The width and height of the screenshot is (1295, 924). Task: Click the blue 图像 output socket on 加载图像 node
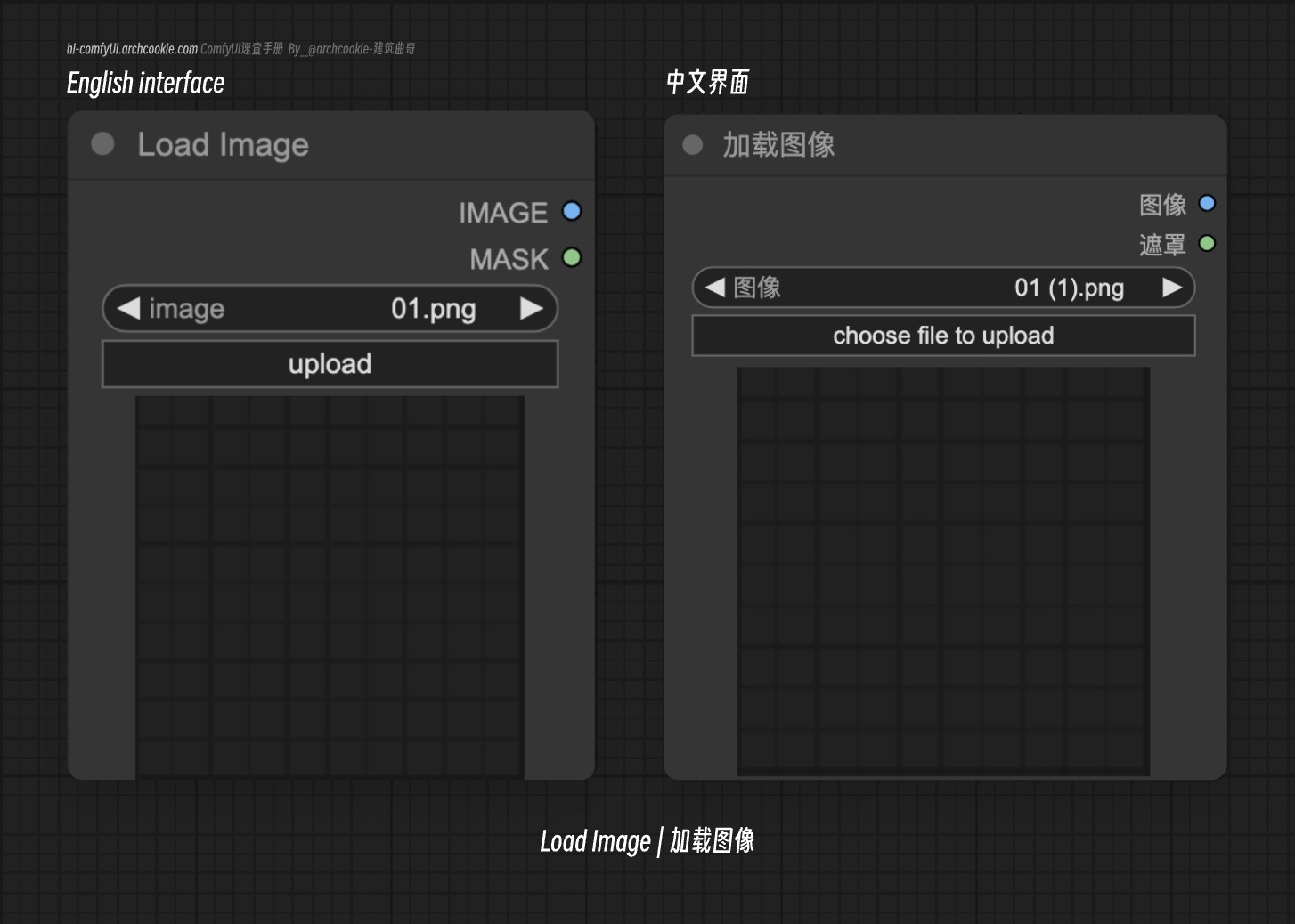tap(1207, 204)
